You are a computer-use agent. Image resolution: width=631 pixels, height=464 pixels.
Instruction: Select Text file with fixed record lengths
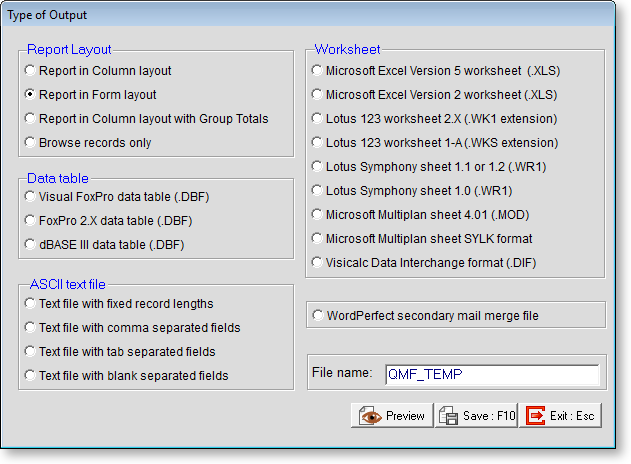click(31, 304)
